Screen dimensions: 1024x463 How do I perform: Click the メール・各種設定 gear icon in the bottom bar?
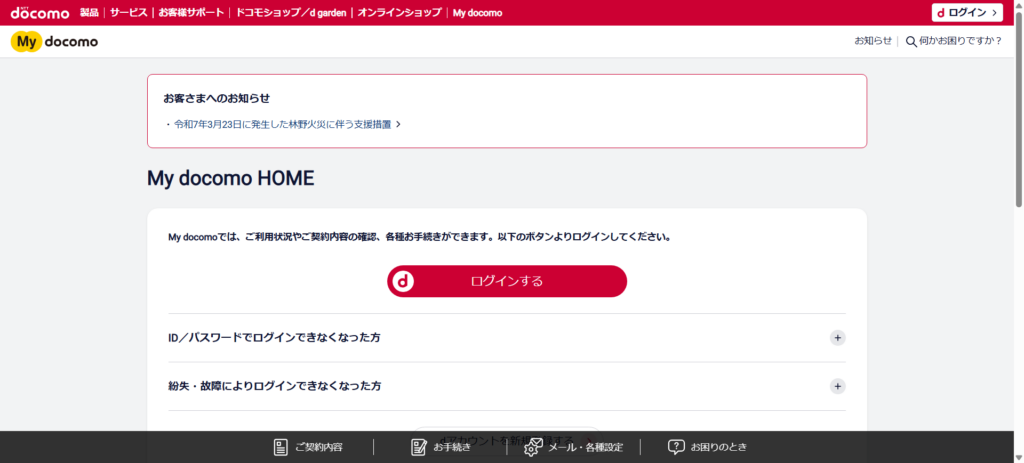534,447
